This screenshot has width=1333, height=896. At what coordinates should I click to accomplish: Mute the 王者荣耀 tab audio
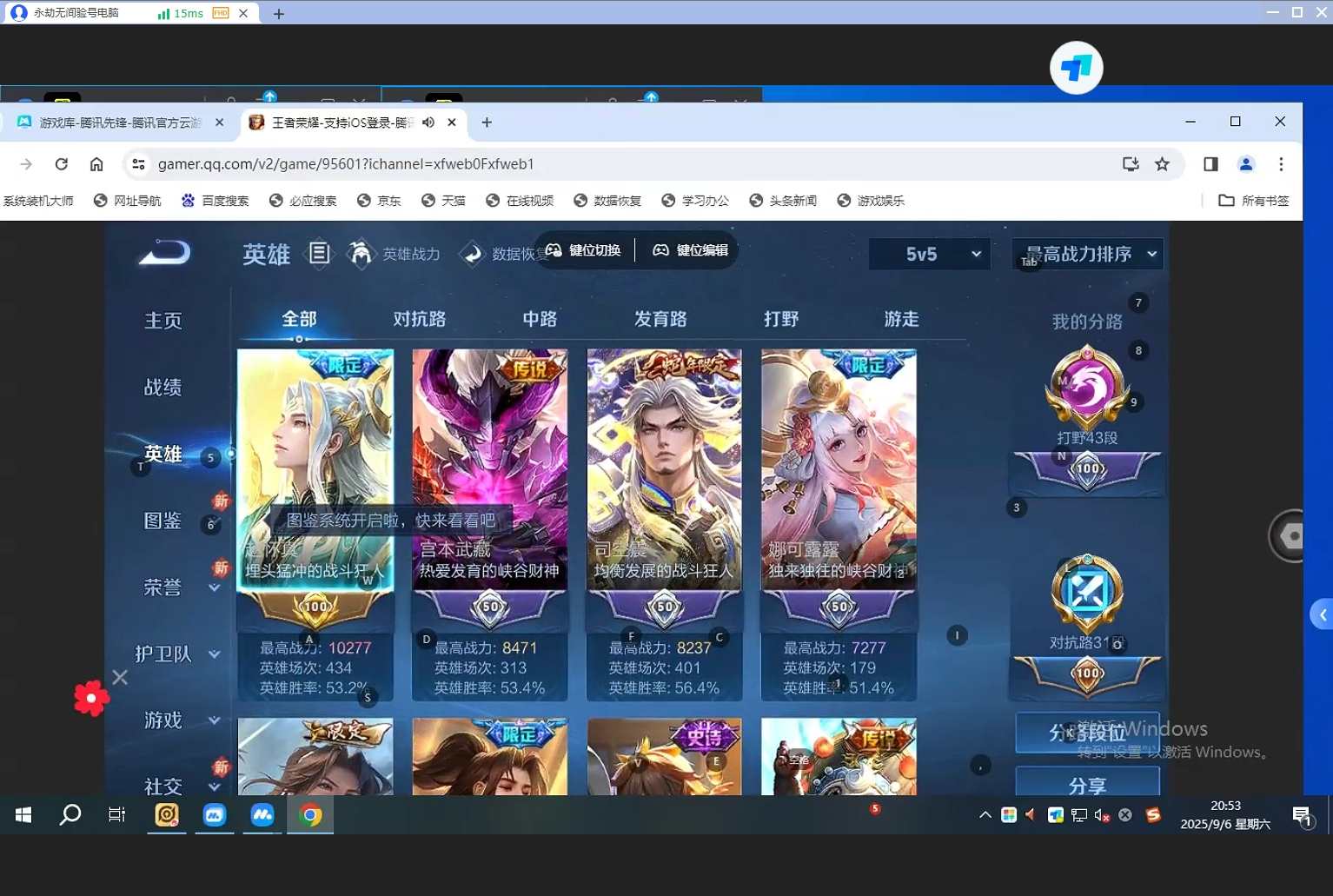(428, 123)
